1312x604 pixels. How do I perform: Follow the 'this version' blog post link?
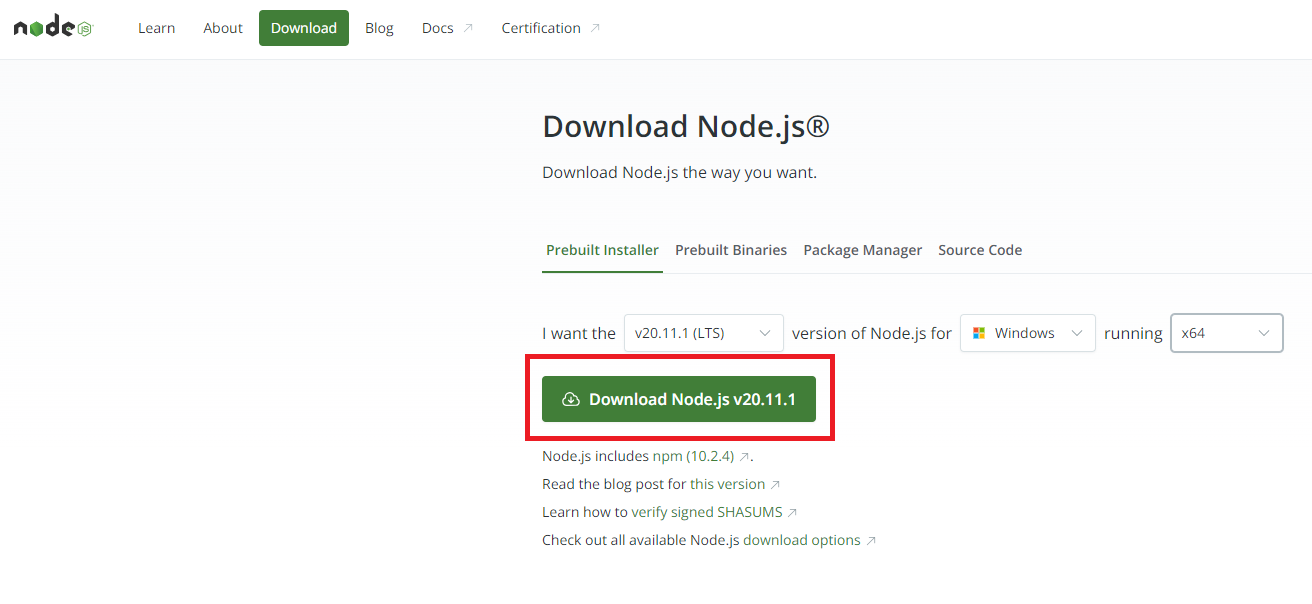(x=727, y=484)
